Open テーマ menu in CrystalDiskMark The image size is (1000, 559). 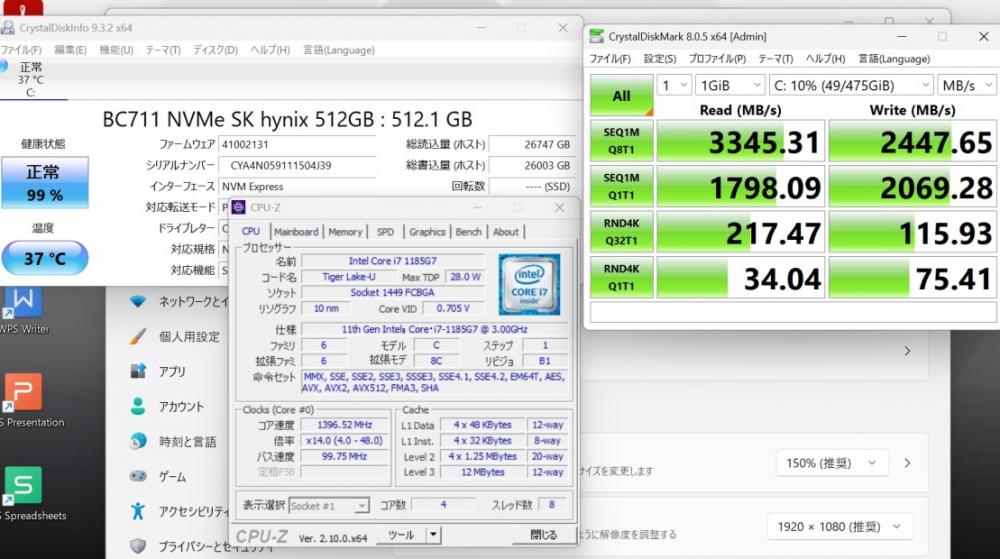(x=776, y=59)
